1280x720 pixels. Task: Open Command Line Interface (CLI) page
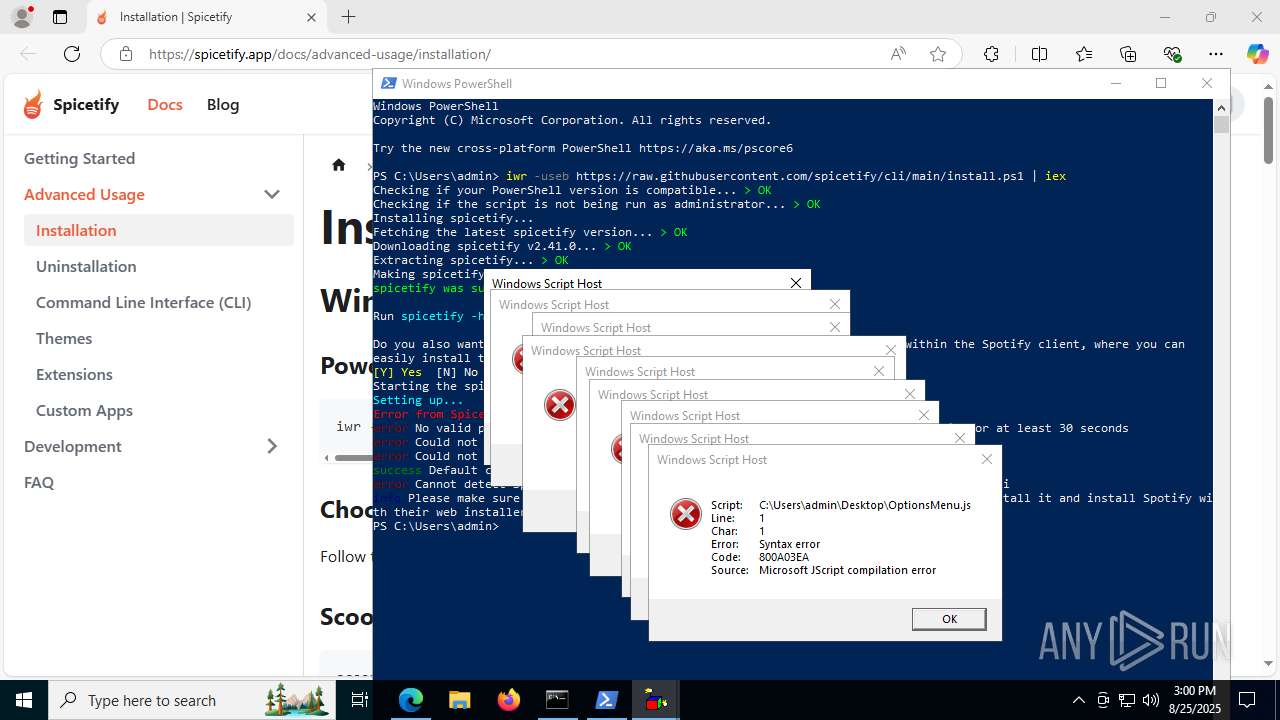point(159,302)
